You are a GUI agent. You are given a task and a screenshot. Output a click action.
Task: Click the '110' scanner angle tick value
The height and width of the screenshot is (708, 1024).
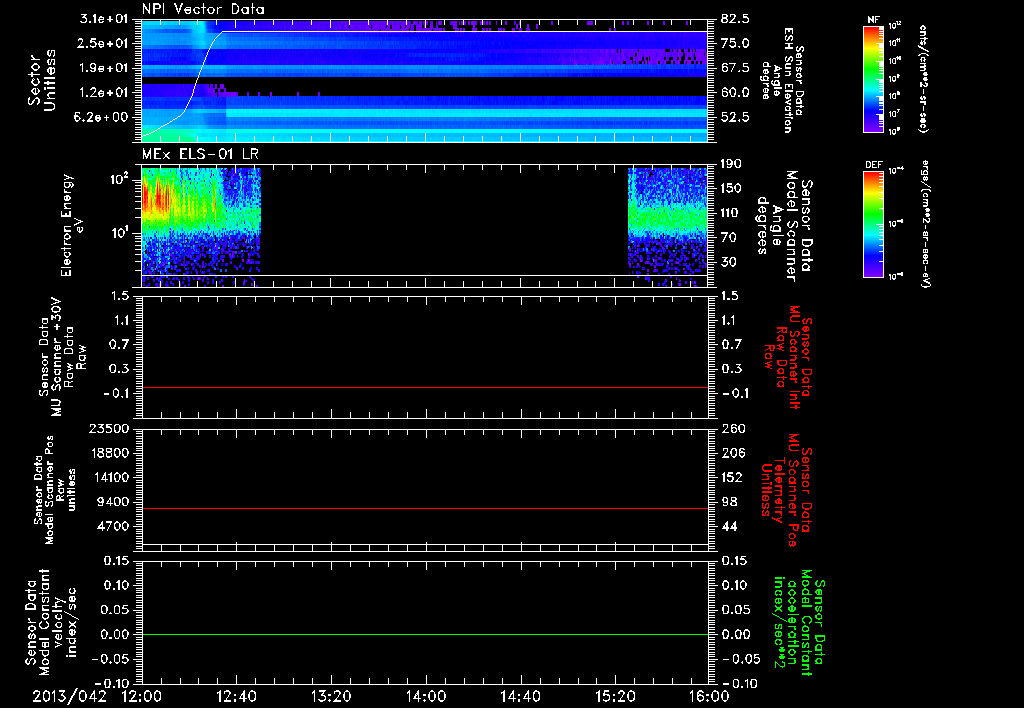(x=731, y=213)
